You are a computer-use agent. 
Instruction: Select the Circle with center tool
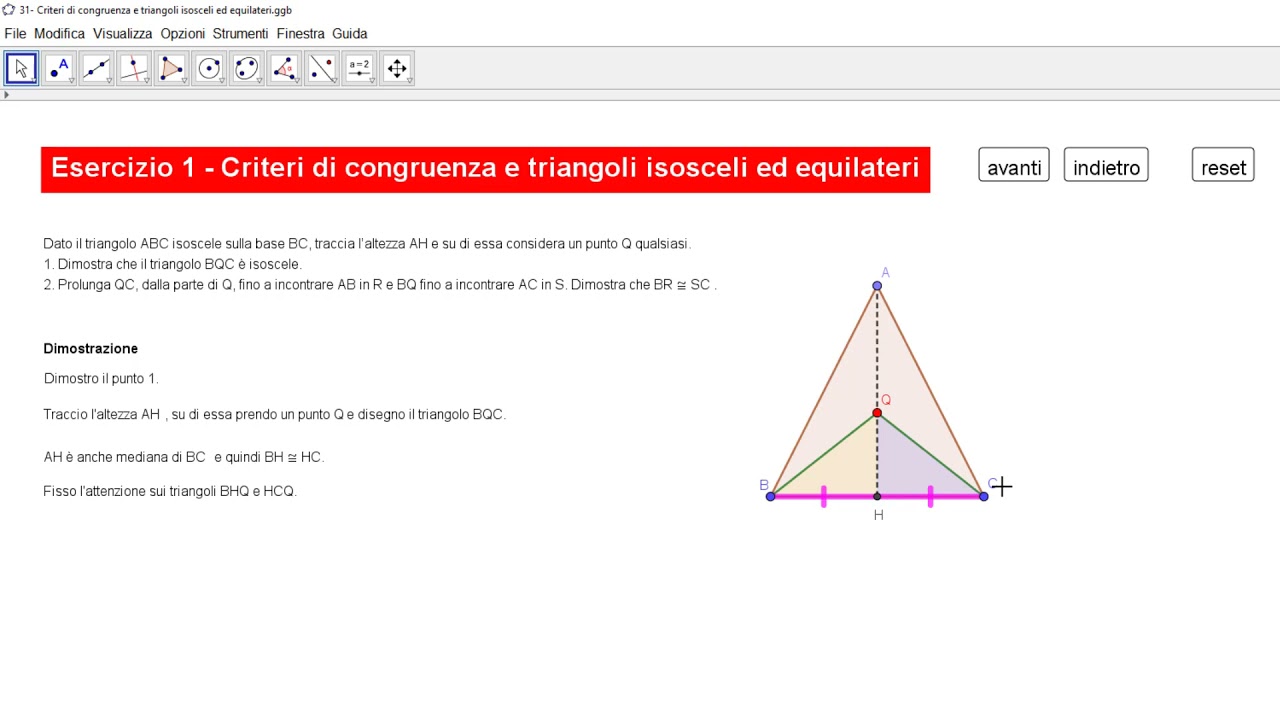tap(209, 68)
